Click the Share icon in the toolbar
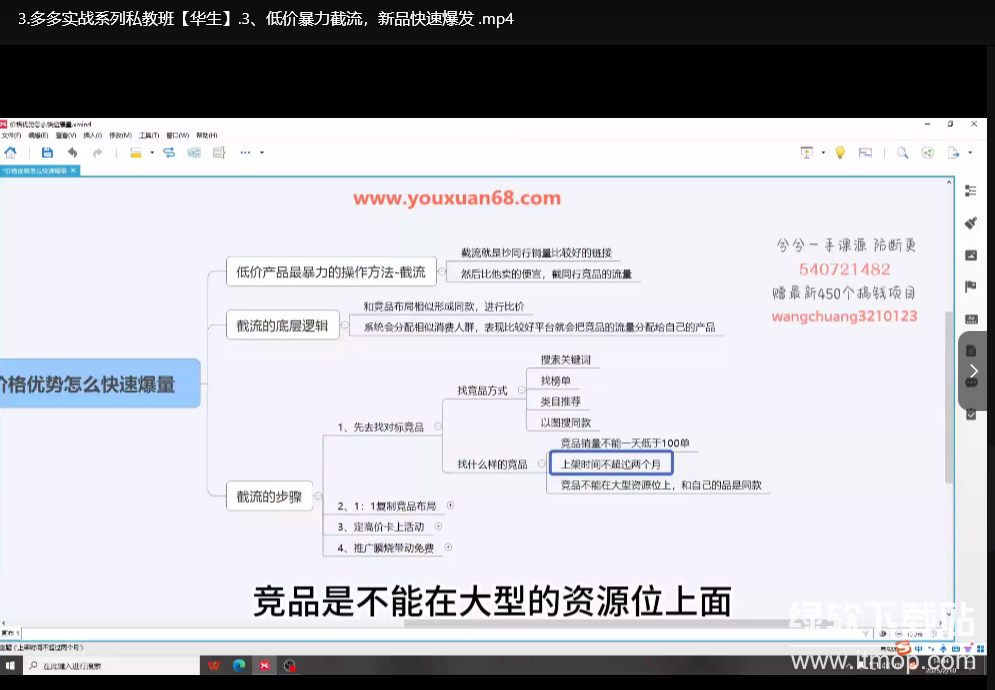Viewport: 995px width, 690px height. coord(928,153)
